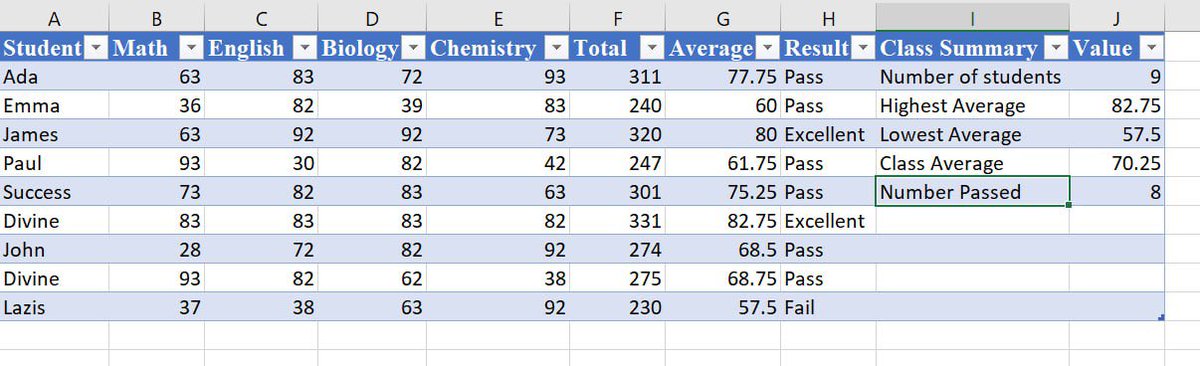Open the Math column filter dropdown
Image resolution: width=1200 pixels, height=366 pixels.
[x=192, y=49]
